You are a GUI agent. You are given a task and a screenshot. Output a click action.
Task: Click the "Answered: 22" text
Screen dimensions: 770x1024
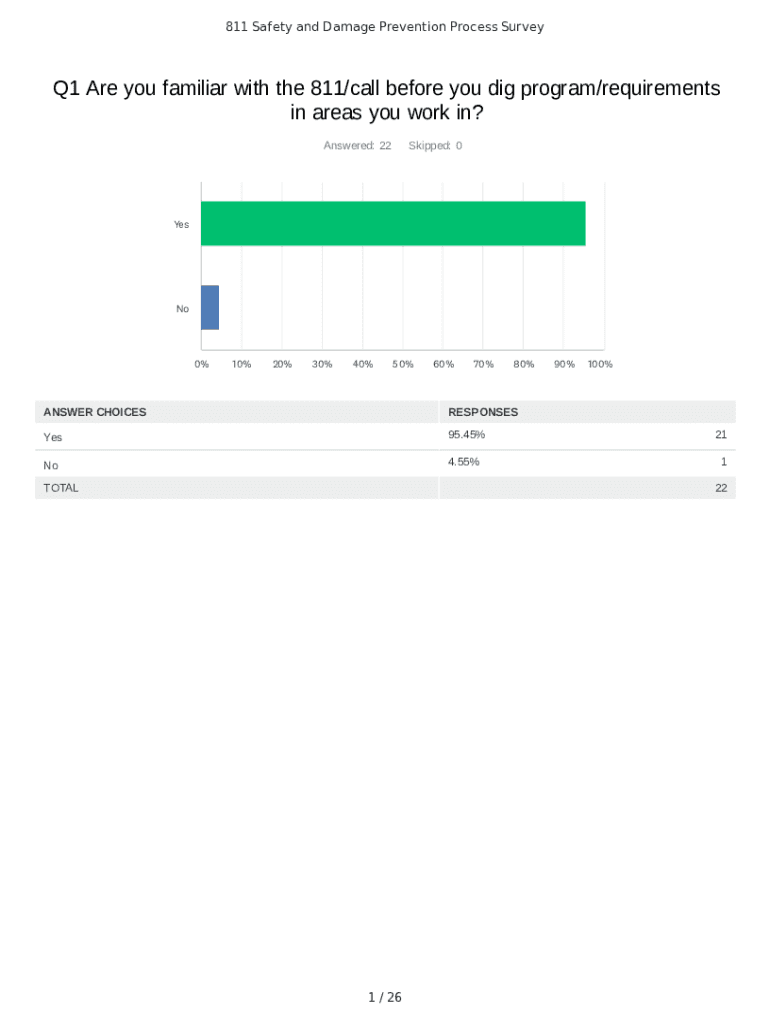(357, 146)
